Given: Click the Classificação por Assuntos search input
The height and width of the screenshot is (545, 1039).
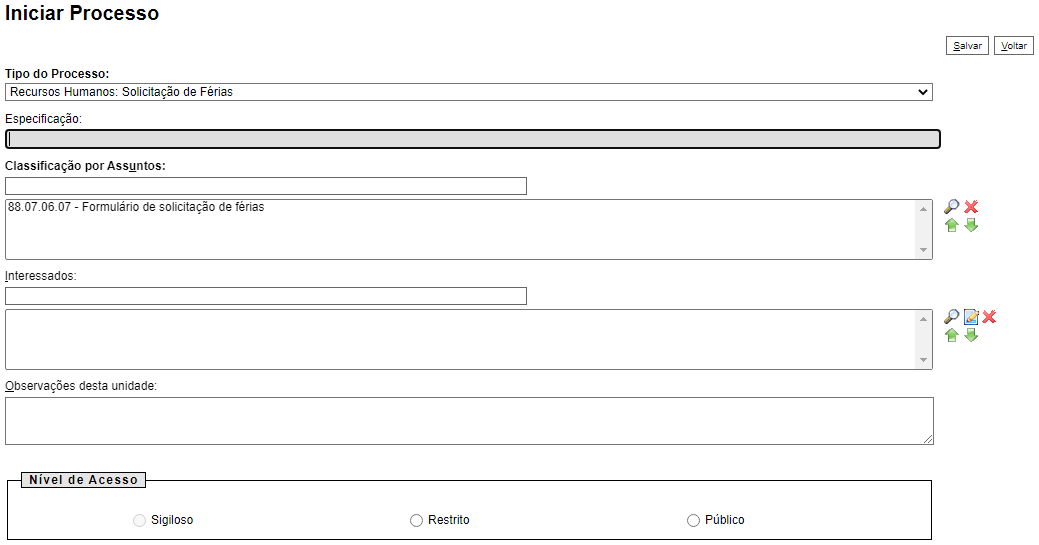Looking at the screenshot, I should 265,186.
